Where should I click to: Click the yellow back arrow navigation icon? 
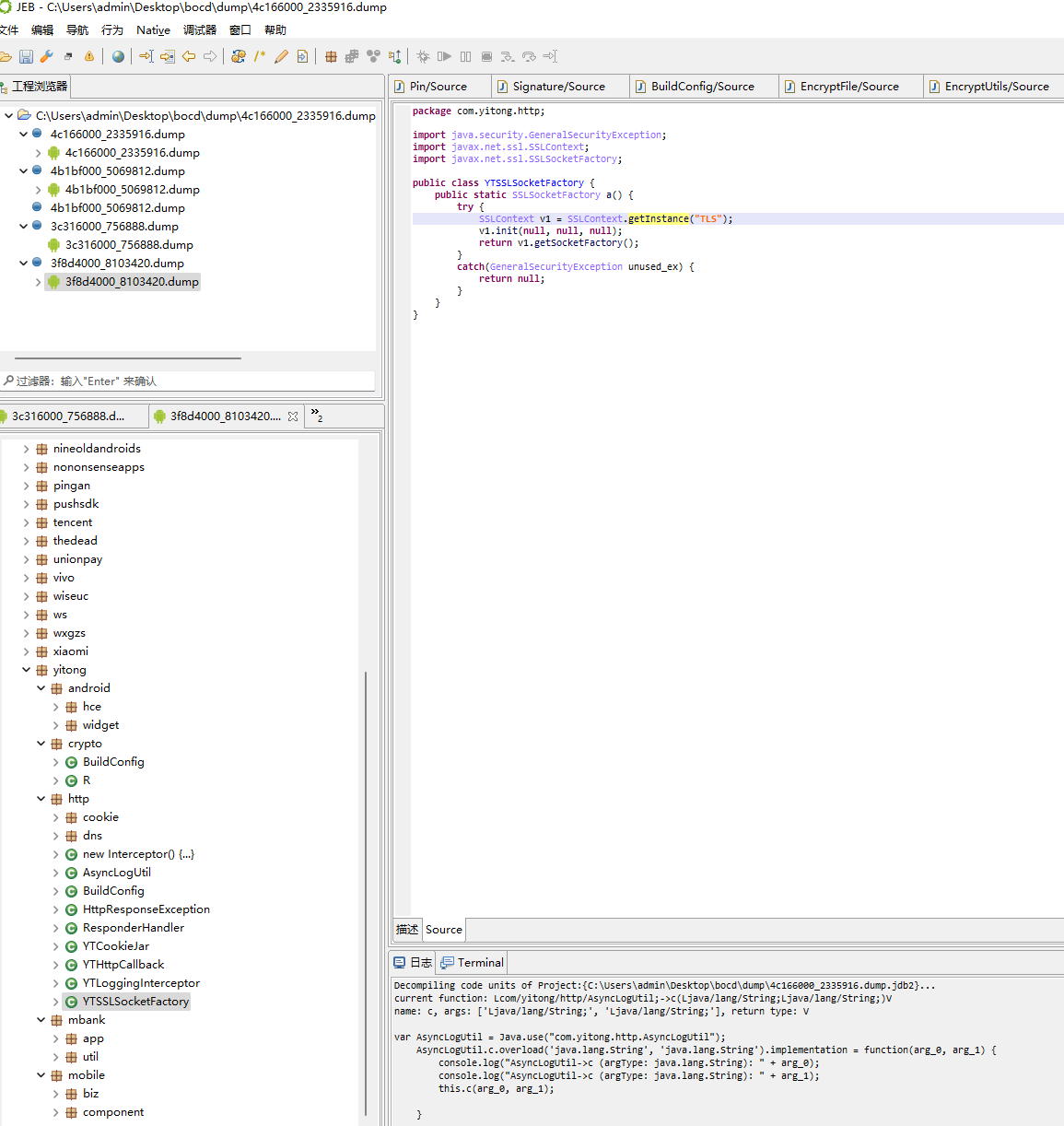click(189, 56)
